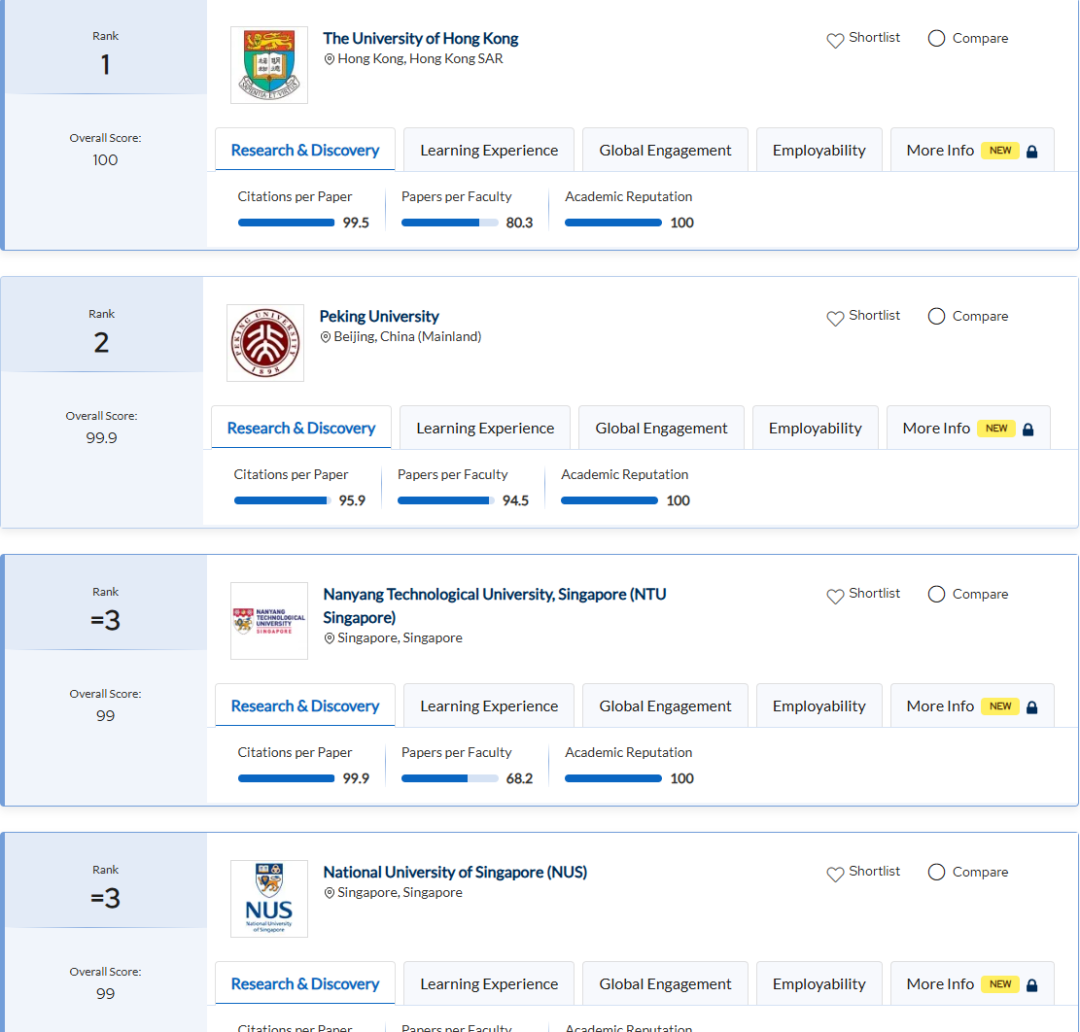
Task: Select Employability tab under Peking University
Action: pyautogui.click(x=815, y=429)
